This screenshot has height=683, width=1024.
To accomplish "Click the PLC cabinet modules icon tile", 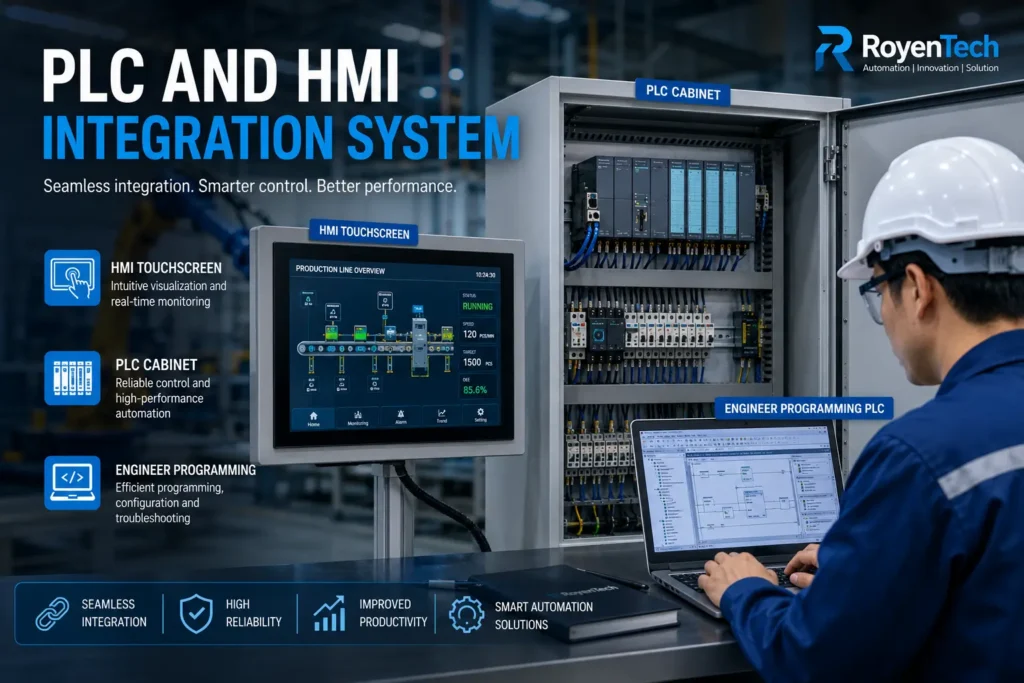I will point(72,378).
